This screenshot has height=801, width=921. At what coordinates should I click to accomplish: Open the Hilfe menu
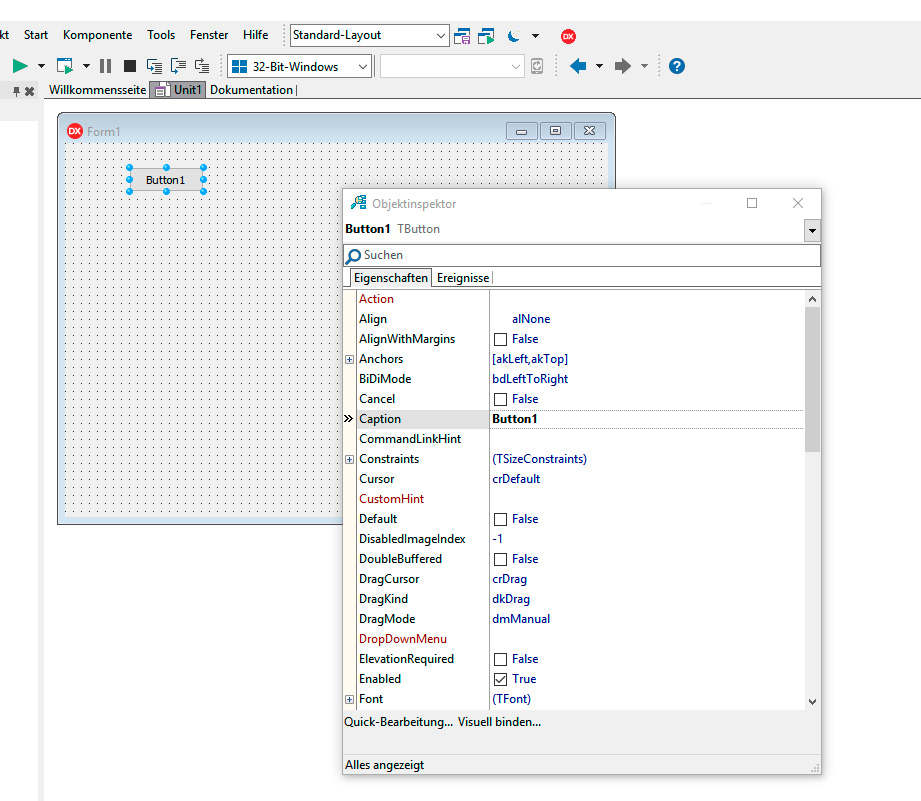(256, 35)
